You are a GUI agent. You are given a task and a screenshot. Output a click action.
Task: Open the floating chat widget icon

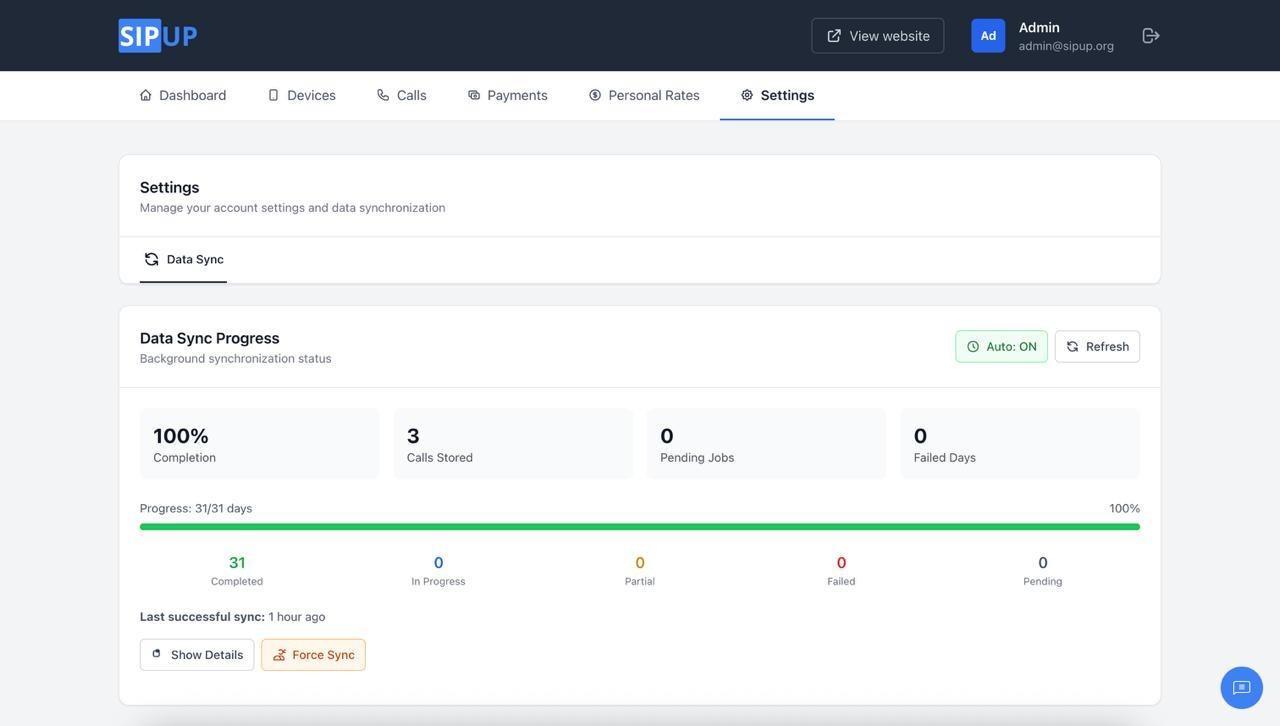[x=1241, y=688]
